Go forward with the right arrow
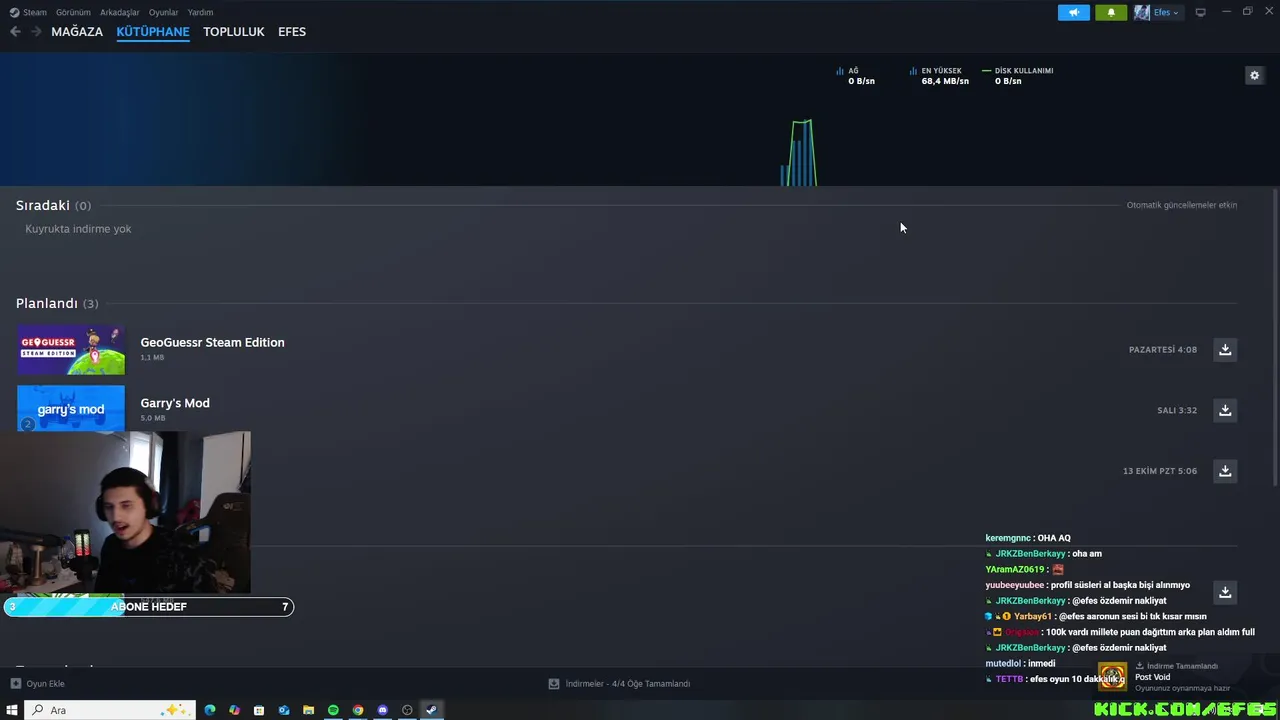Viewport: 1280px width, 720px height. (x=36, y=32)
